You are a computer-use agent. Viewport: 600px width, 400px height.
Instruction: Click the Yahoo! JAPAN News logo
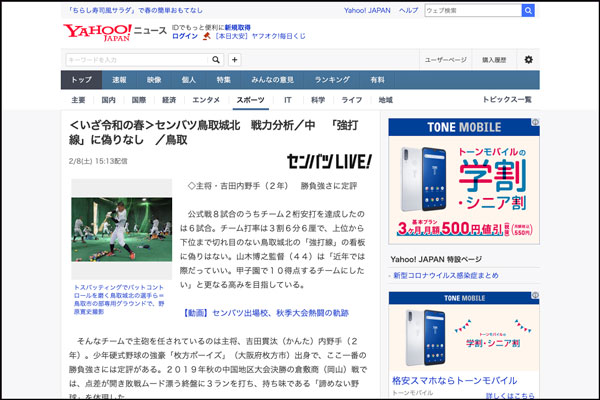point(102,31)
